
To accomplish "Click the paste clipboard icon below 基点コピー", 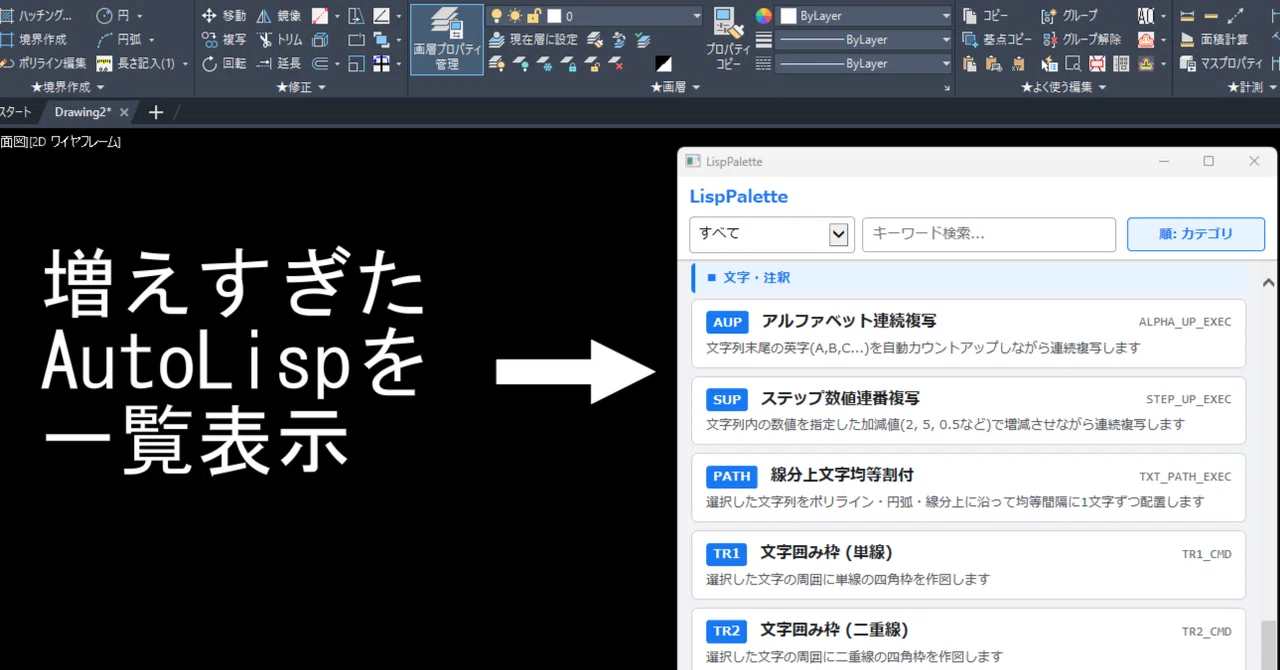I will click(970, 63).
